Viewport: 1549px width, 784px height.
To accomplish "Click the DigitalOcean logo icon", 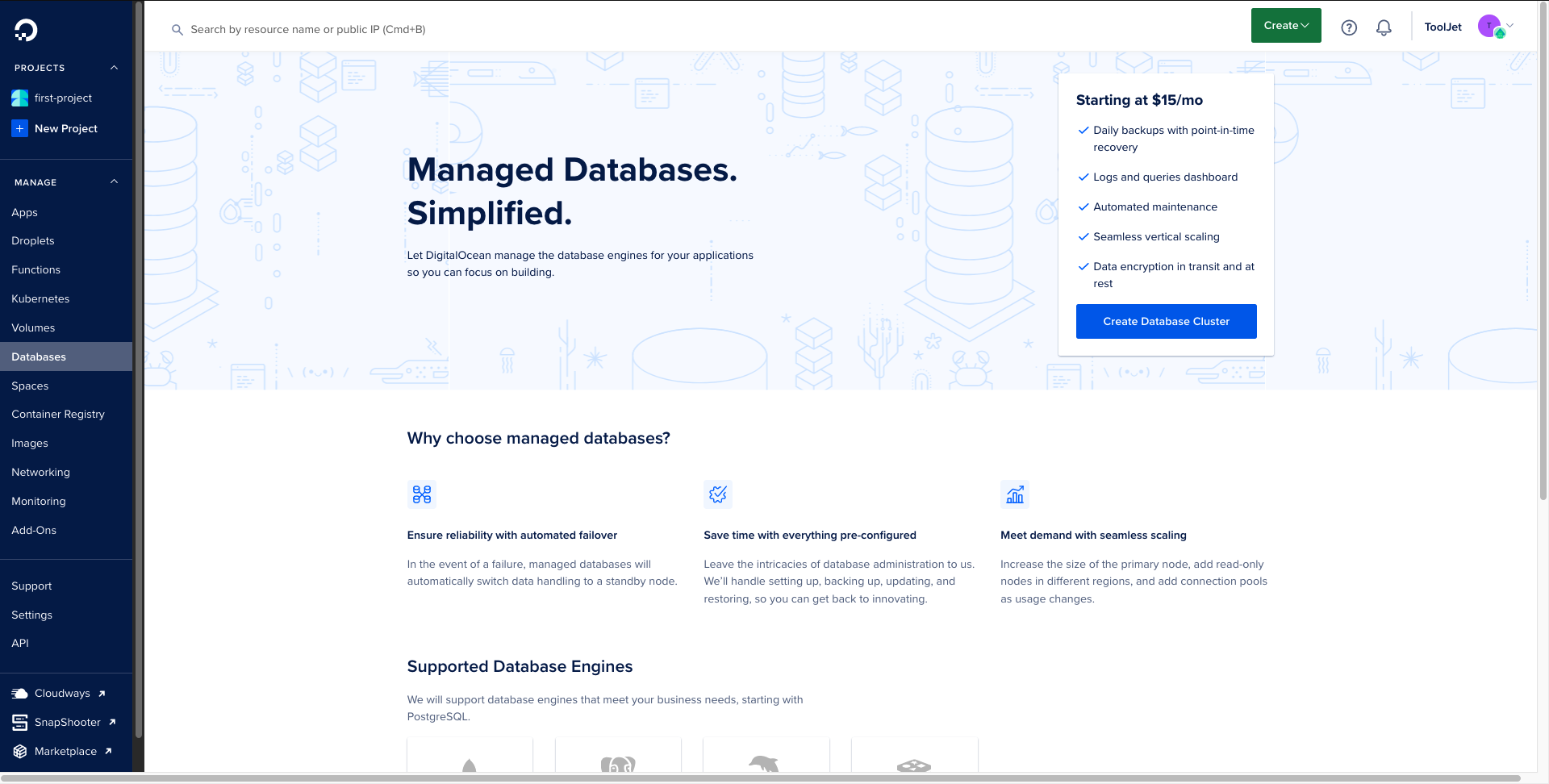I will click(26, 31).
